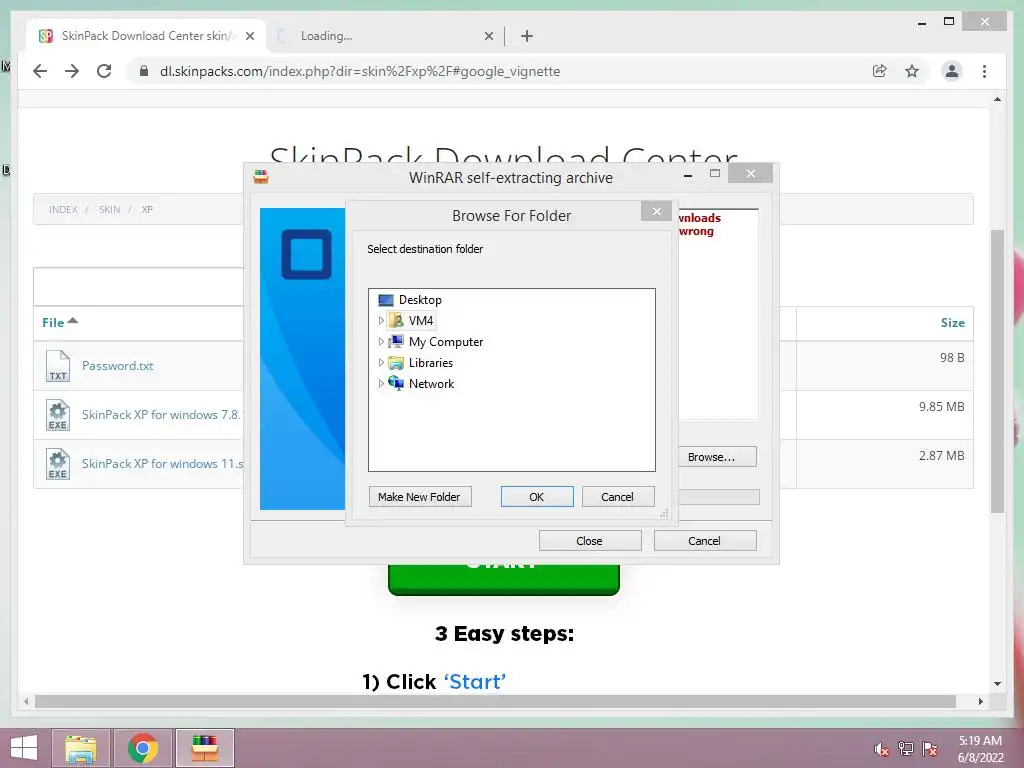Switch to the SkinPack Download Center tab

tap(145, 36)
